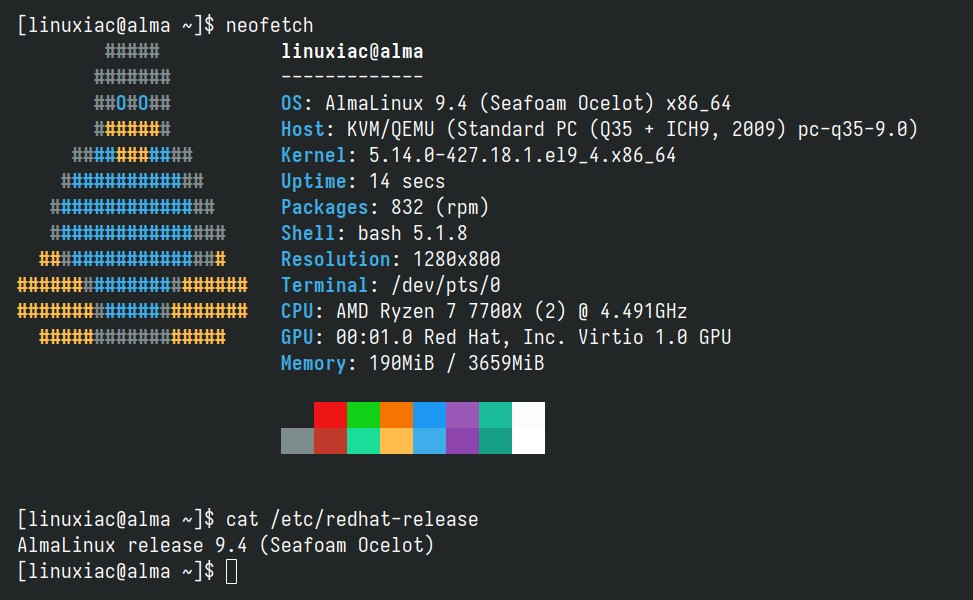Click the 'GPU' label
The width and height of the screenshot is (973, 600).
(x=297, y=338)
